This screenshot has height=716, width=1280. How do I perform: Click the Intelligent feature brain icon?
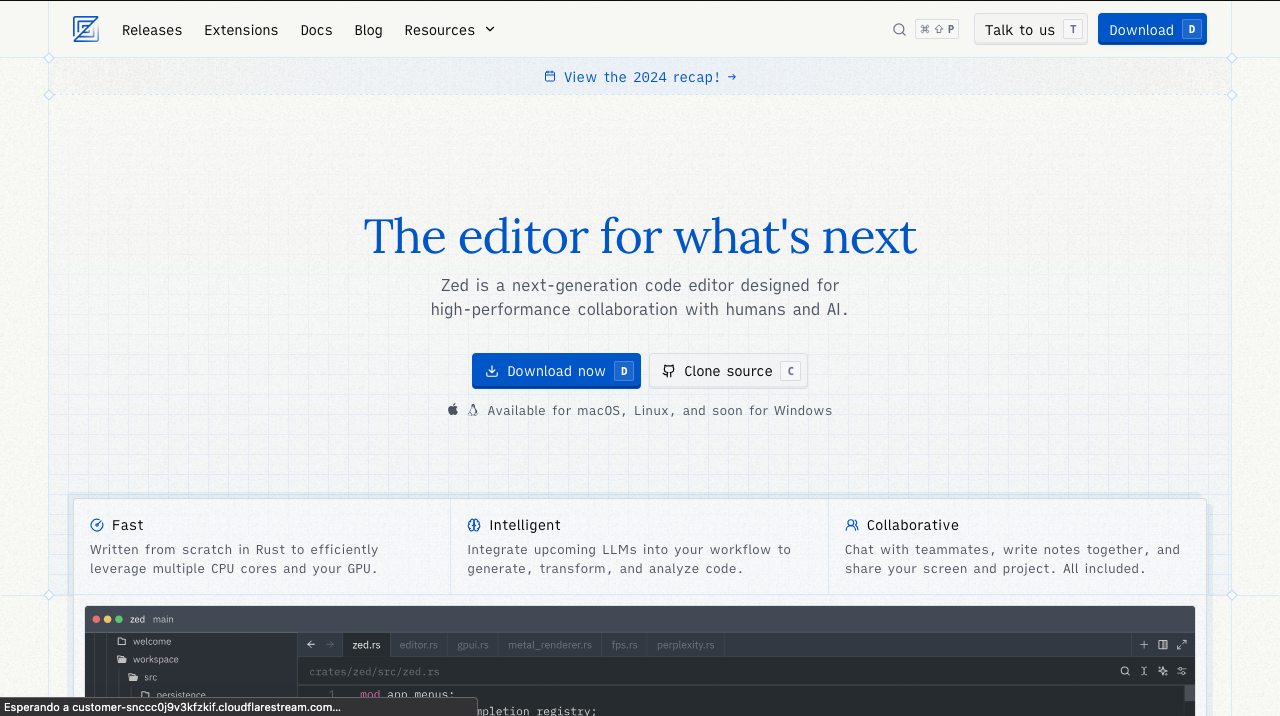474,525
